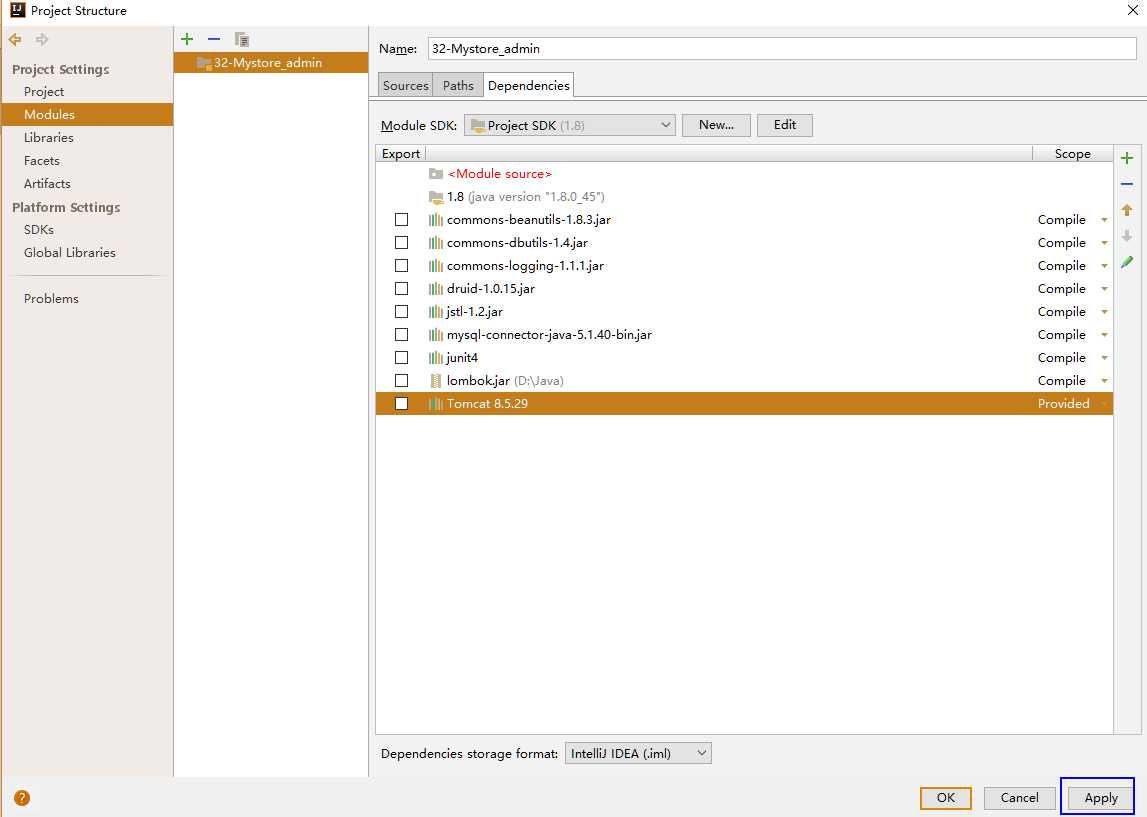This screenshot has width=1147, height=817.
Task: Switch to the Paths tab
Action: (458, 86)
